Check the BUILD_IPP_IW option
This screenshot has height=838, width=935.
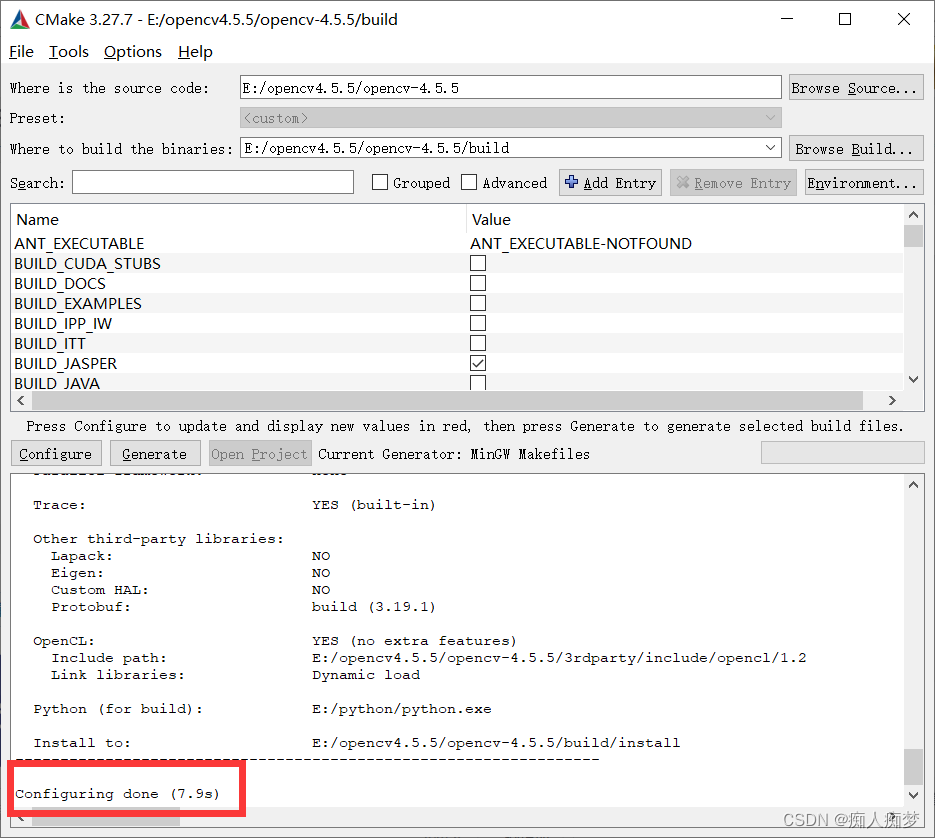point(478,323)
